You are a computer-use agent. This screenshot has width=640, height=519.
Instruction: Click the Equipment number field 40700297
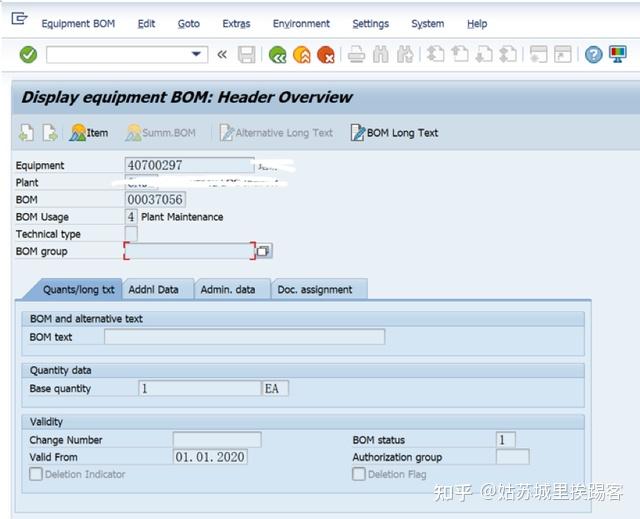tap(189, 165)
